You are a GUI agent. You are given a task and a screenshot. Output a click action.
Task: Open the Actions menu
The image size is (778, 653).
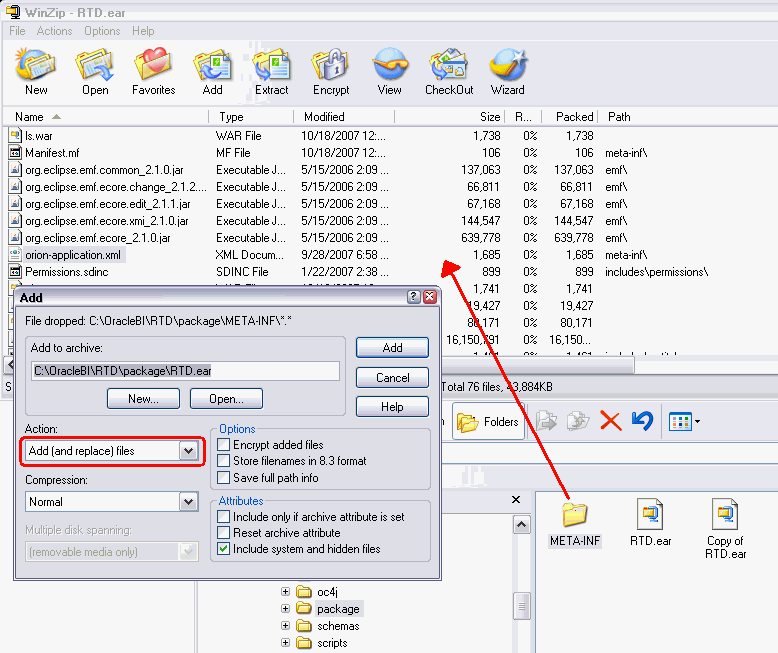click(55, 31)
